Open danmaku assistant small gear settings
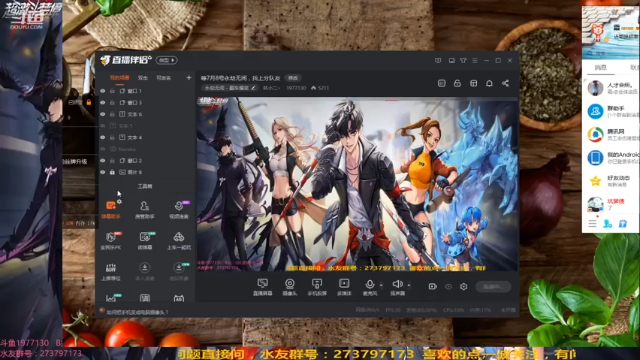 coord(119,202)
